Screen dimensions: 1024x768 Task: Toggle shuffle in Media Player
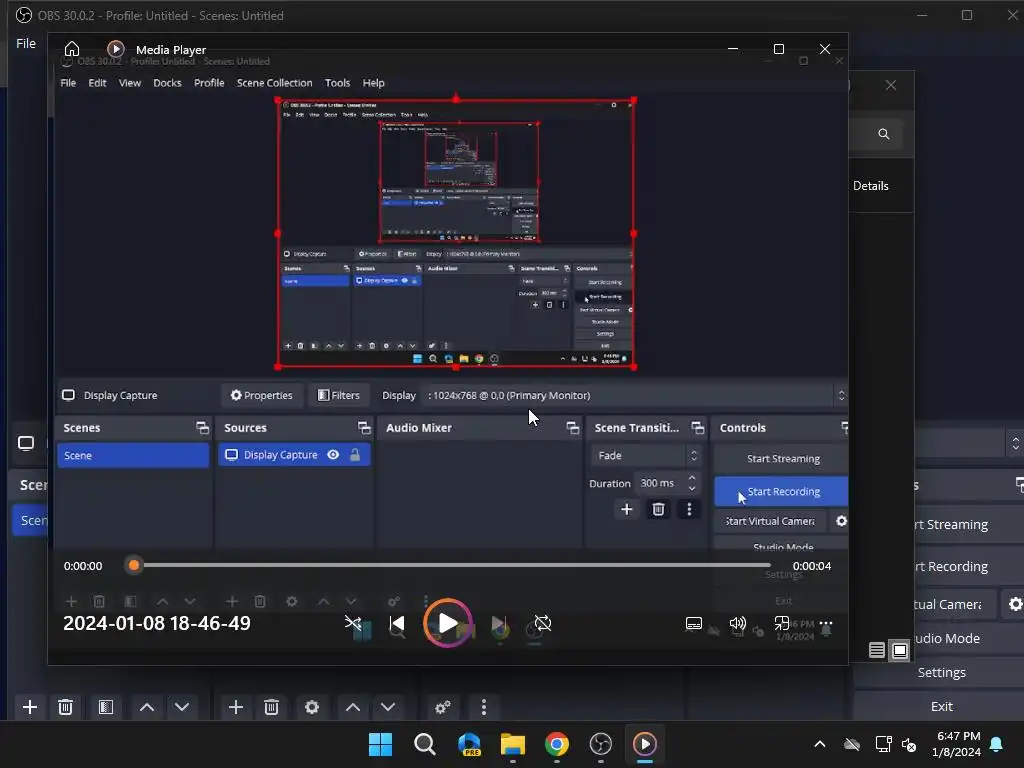353,623
